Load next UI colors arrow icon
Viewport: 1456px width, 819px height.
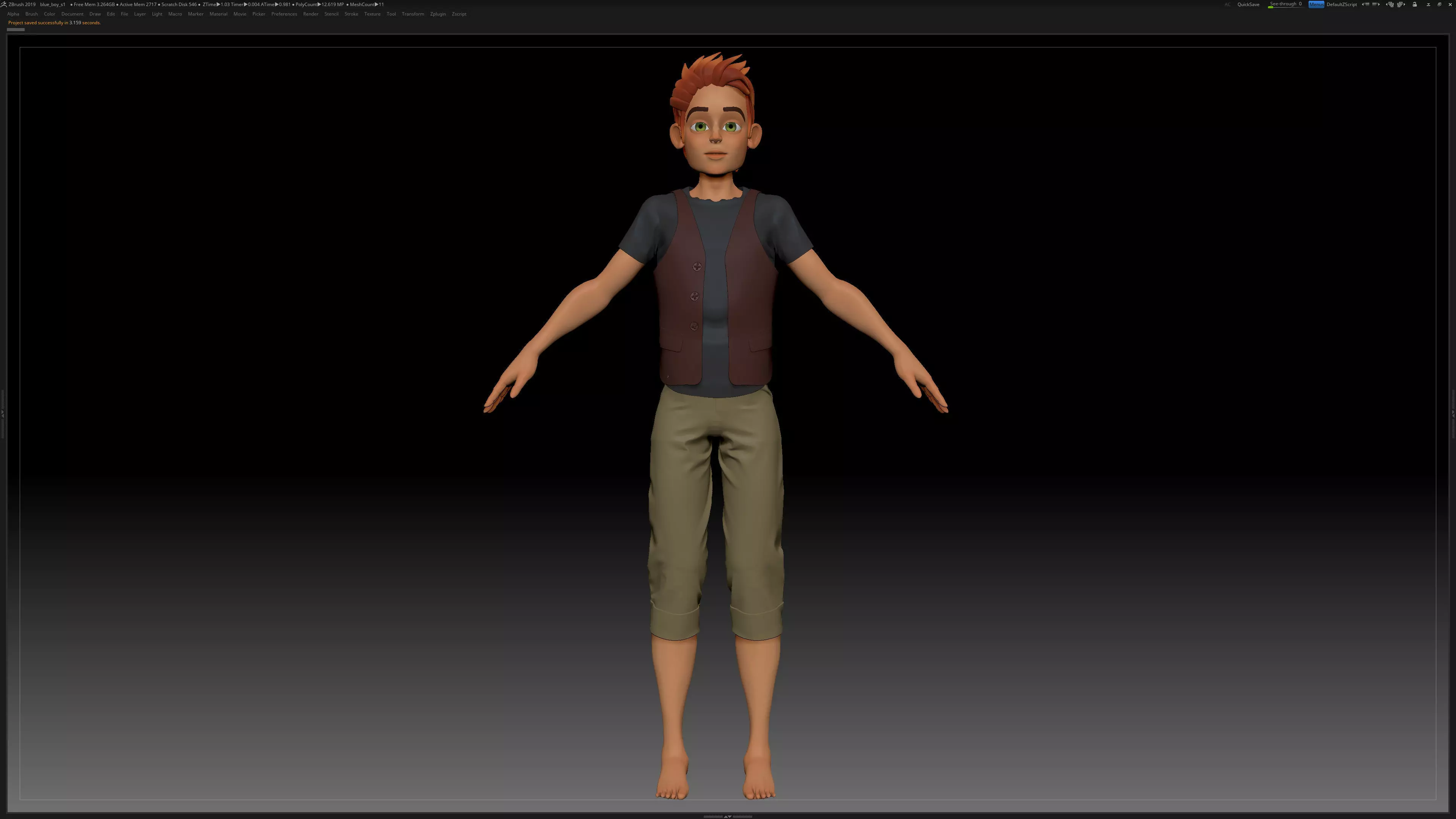[1376, 5]
